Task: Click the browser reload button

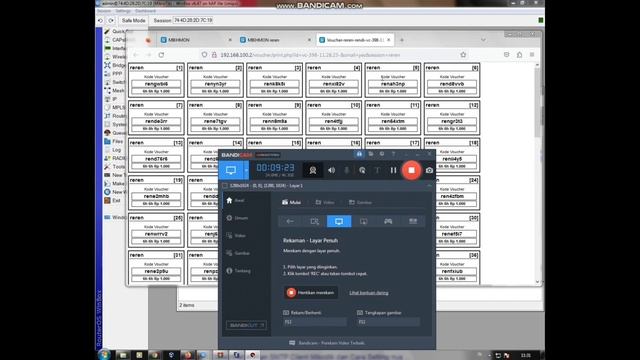Action: coord(161,55)
